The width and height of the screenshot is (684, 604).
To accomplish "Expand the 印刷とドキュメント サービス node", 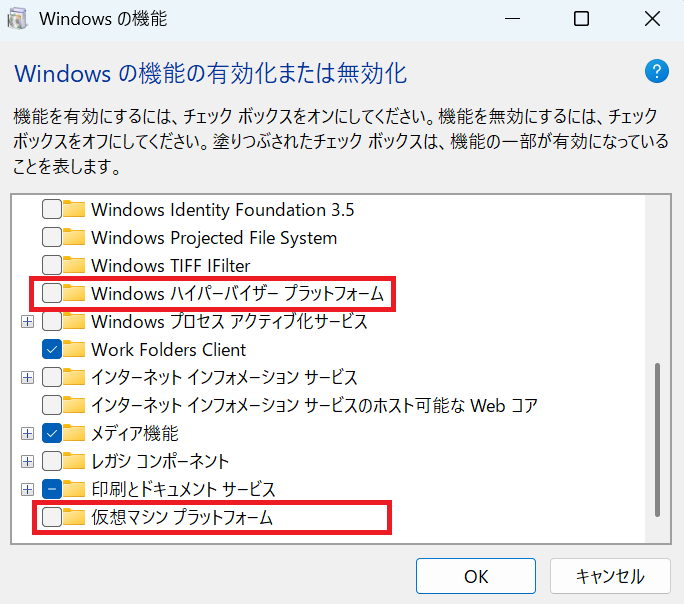I will coord(27,490).
